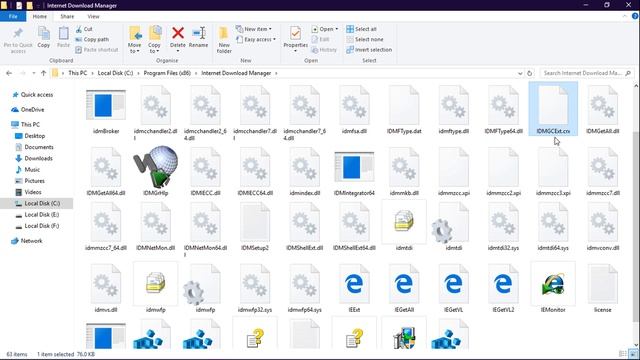Open the File menu tab
Viewport: 640px width, 360px height.
pos(13,16)
